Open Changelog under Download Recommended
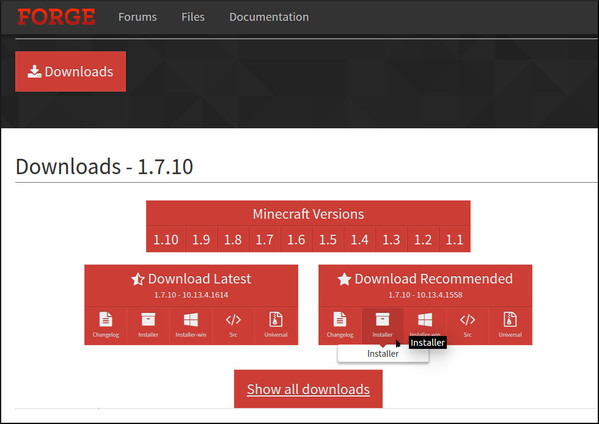Image resolution: width=599 pixels, height=424 pixels. coord(340,325)
